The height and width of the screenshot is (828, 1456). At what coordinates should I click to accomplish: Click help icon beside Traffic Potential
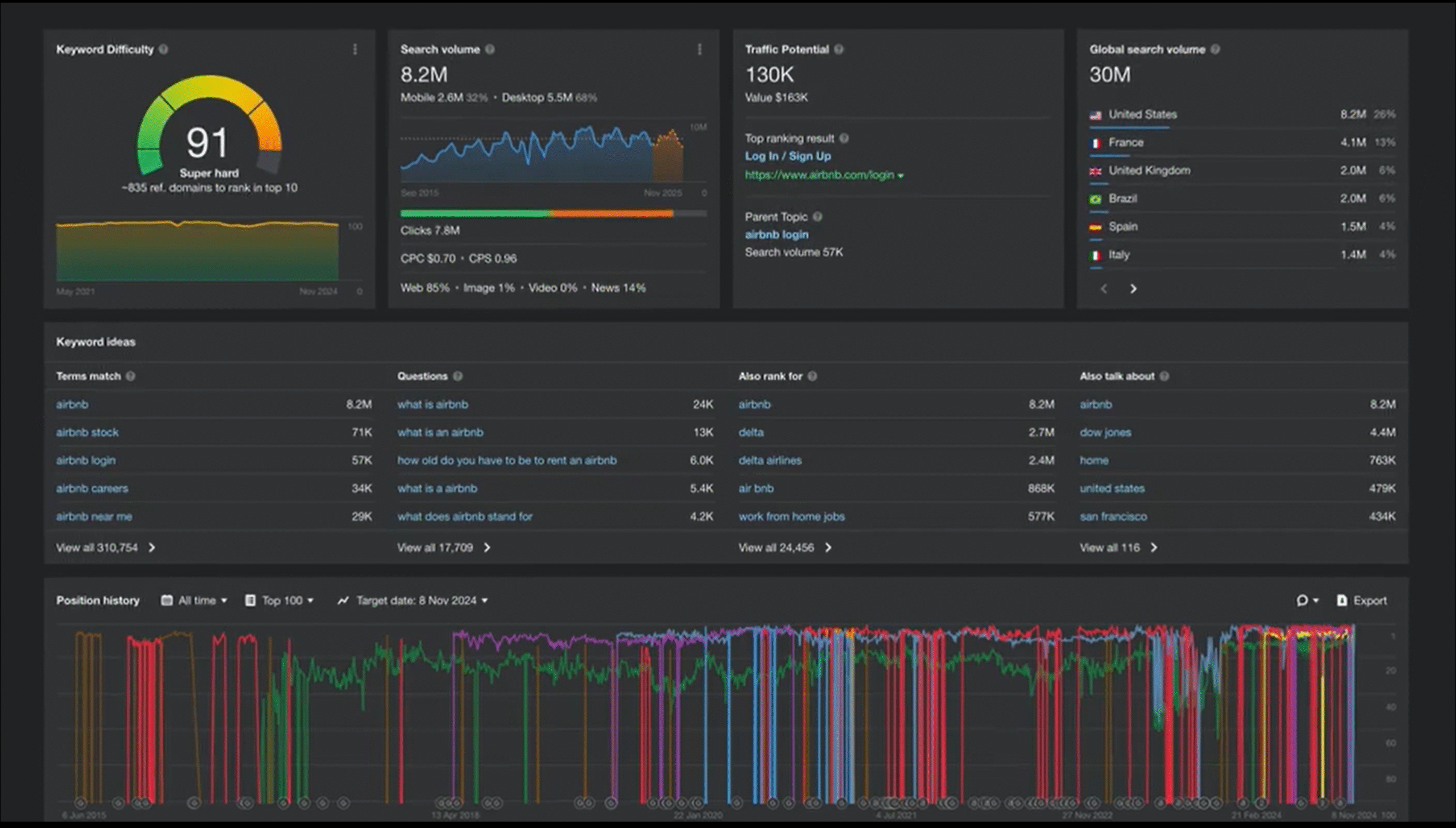(839, 49)
